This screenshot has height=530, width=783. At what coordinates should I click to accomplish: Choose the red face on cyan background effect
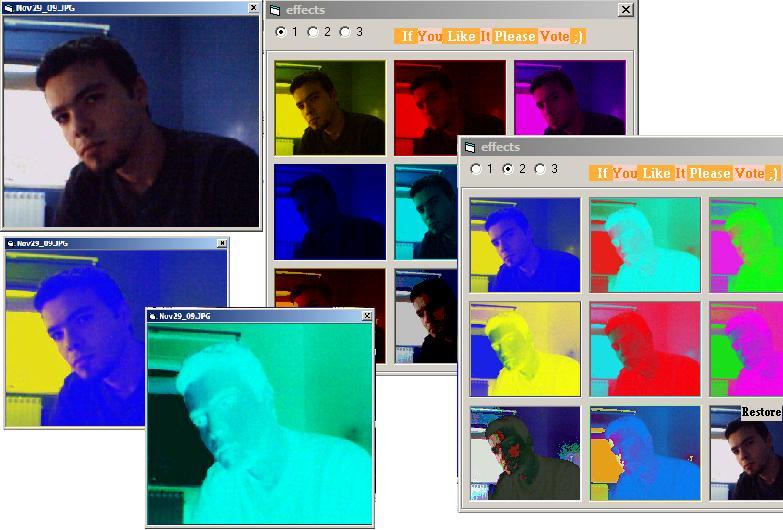point(645,349)
